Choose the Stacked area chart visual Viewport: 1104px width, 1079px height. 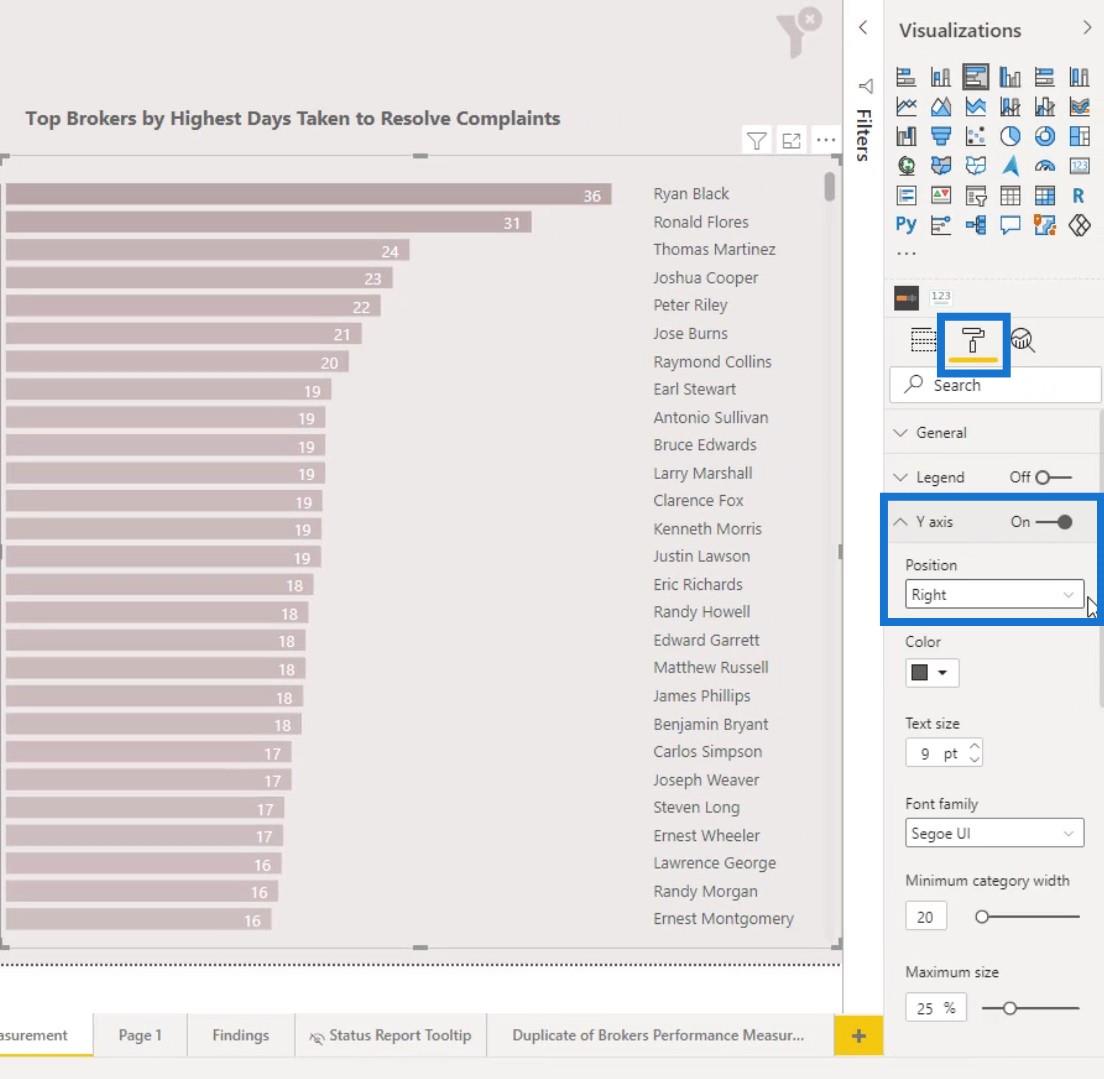pos(975,106)
